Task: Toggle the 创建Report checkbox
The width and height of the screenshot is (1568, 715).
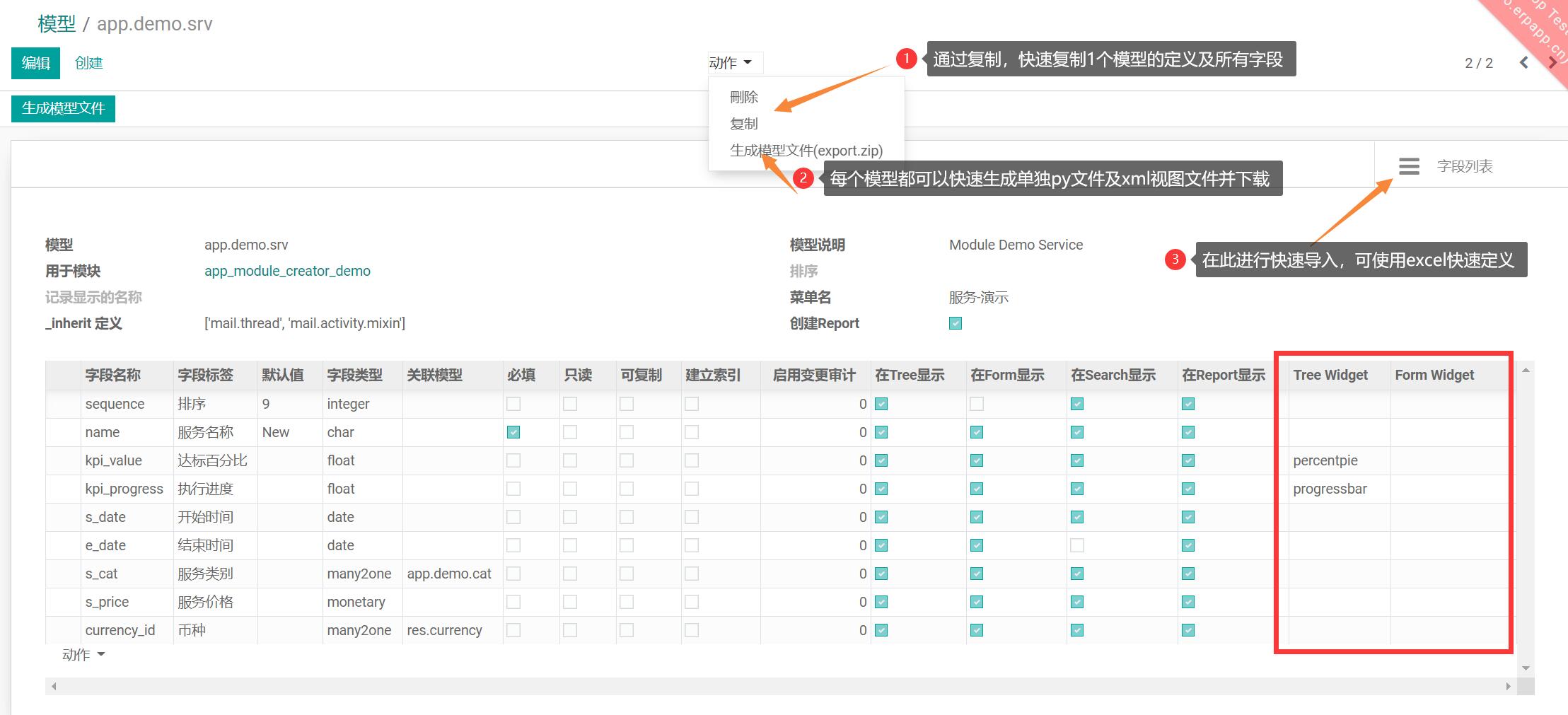Action: coord(956,323)
